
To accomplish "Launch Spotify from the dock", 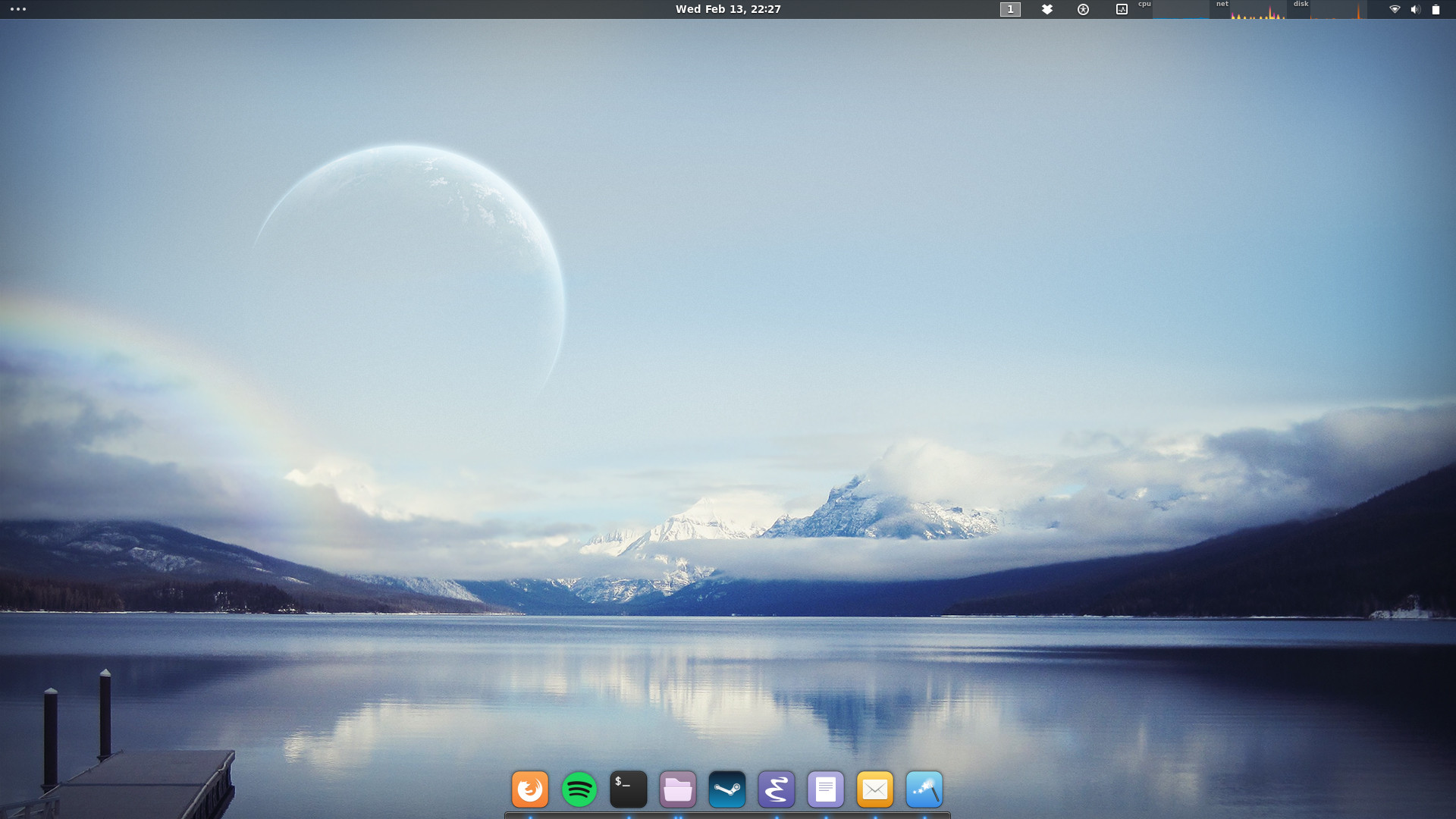I will (579, 789).
